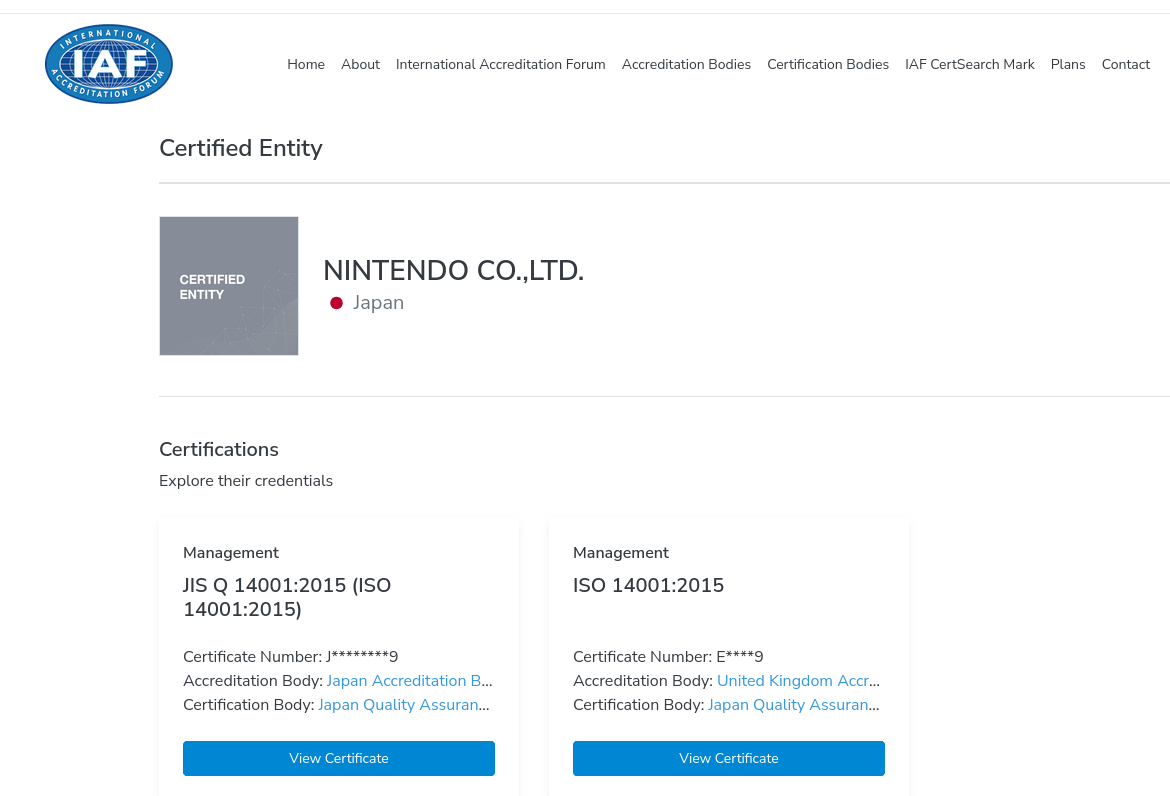View Certificate for JIS Q 14001:2015
Viewport: 1170px width, 796px height.
pos(339,758)
